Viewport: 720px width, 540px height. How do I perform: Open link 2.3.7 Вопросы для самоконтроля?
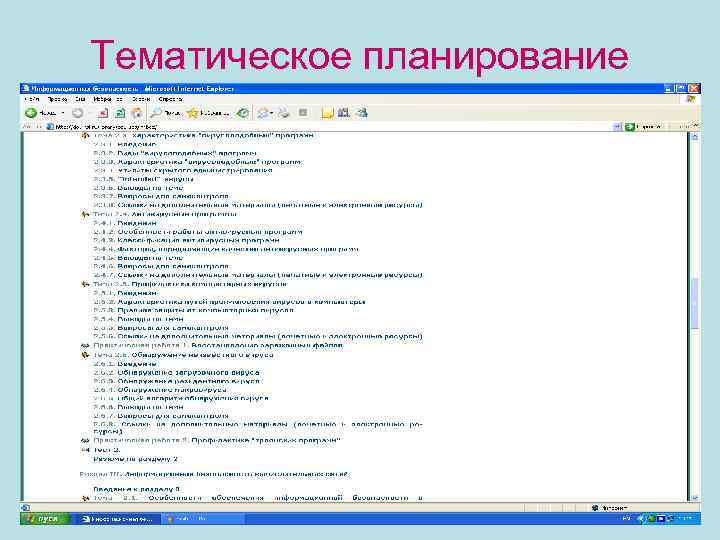coord(161,197)
